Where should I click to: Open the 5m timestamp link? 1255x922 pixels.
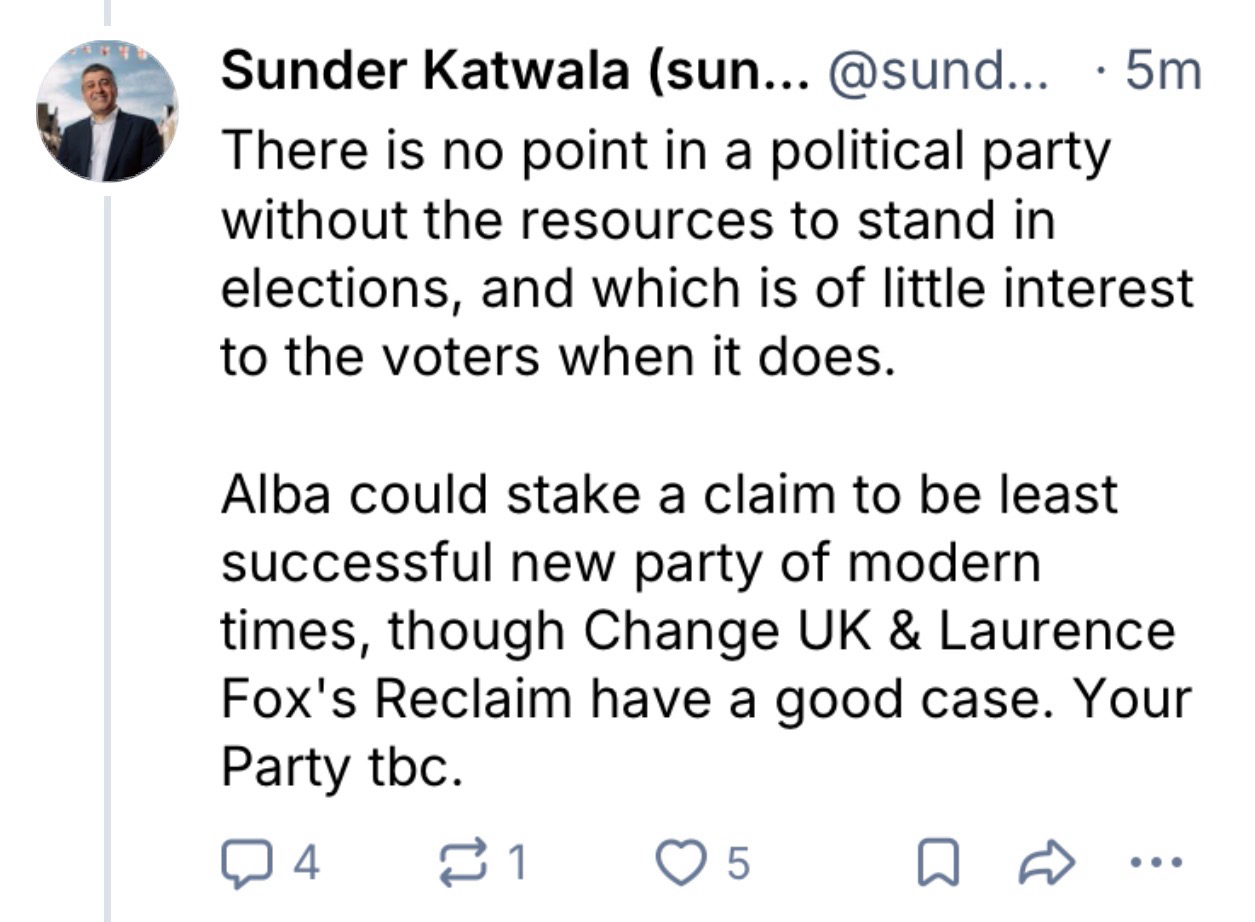(x=1162, y=72)
